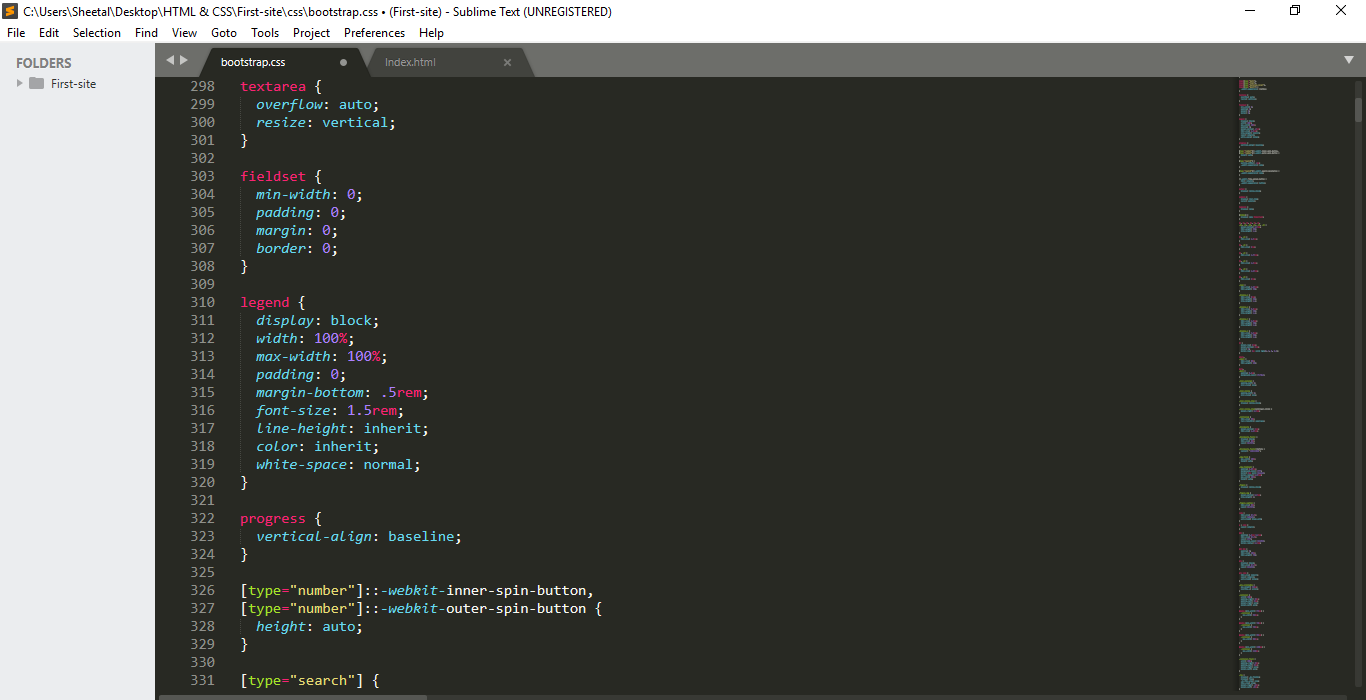Expand the First-site folder tree arrow
The image size is (1366, 700).
(x=20, y=84)
